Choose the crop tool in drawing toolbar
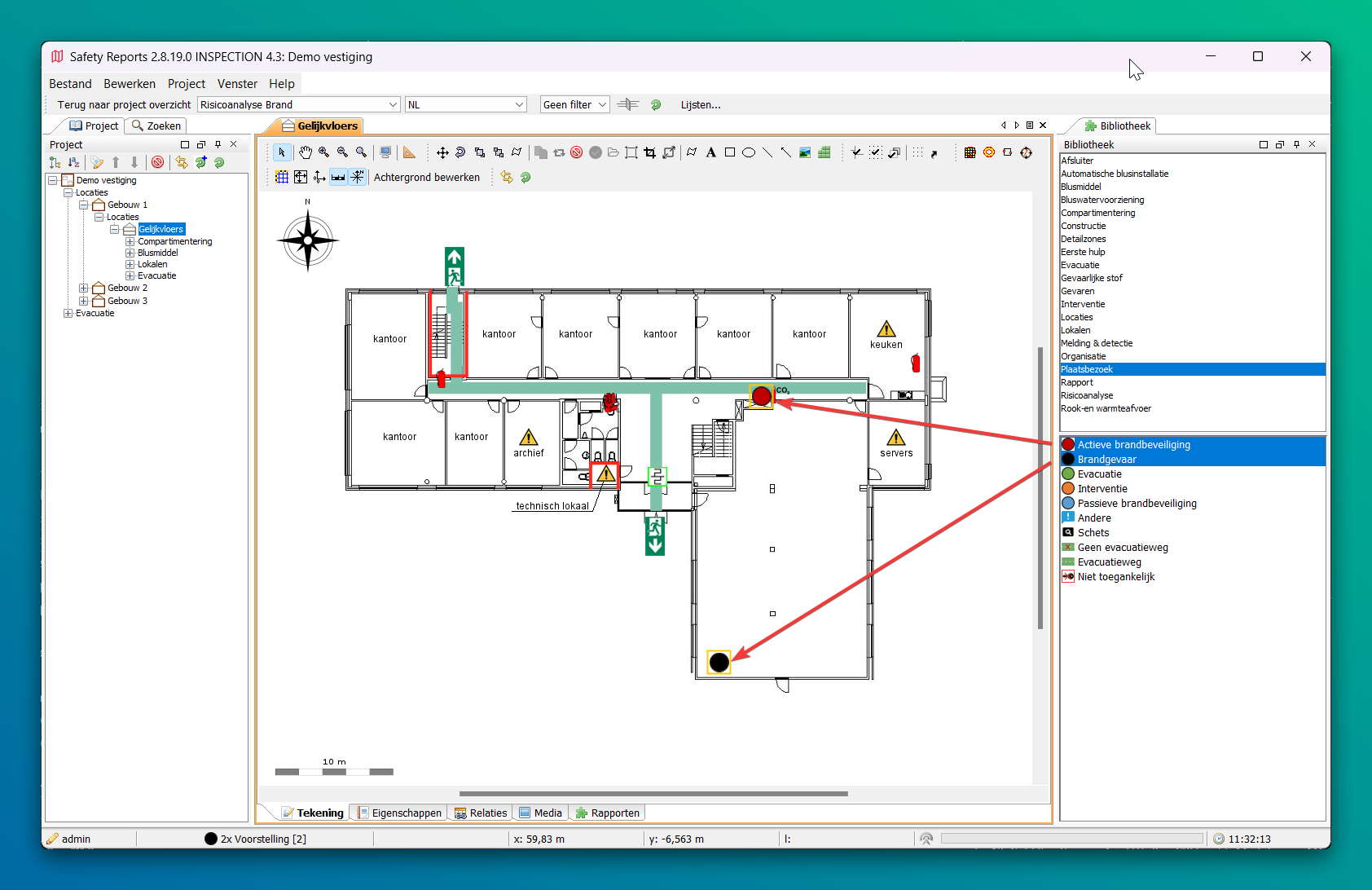 (649, 152)
